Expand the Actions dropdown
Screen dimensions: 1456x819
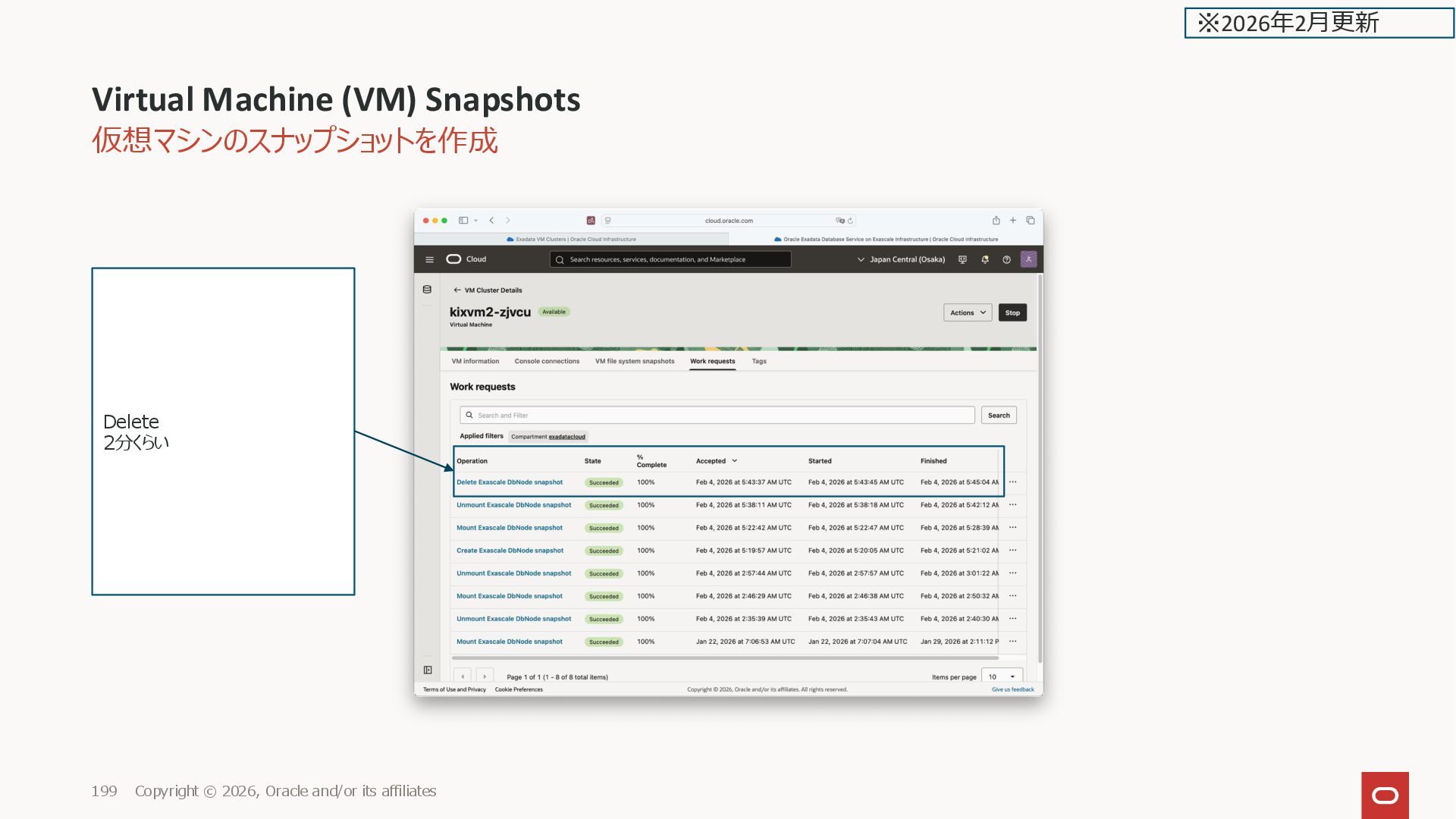pos(967,312)
